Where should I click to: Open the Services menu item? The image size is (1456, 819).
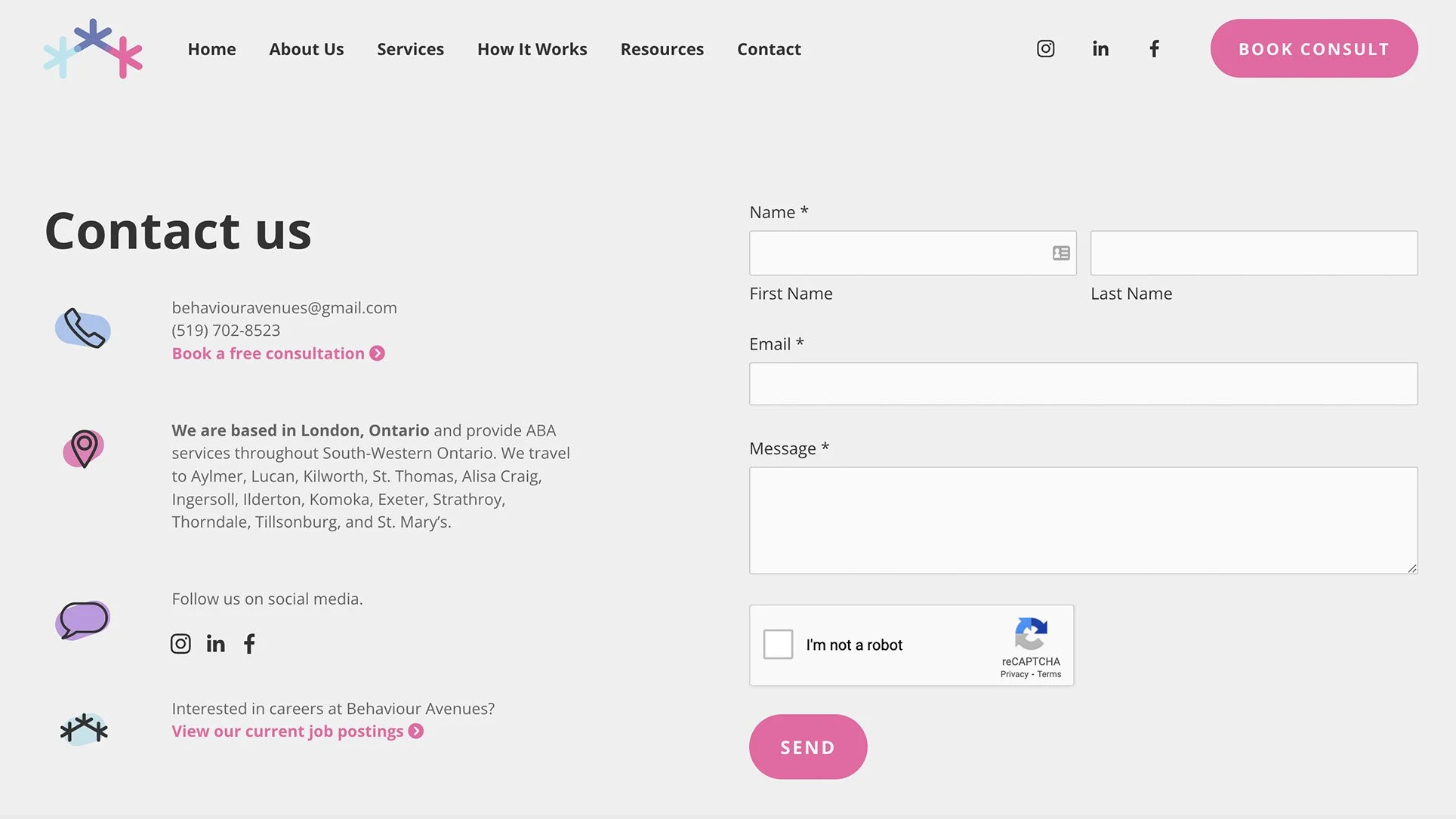coord(410,49)
